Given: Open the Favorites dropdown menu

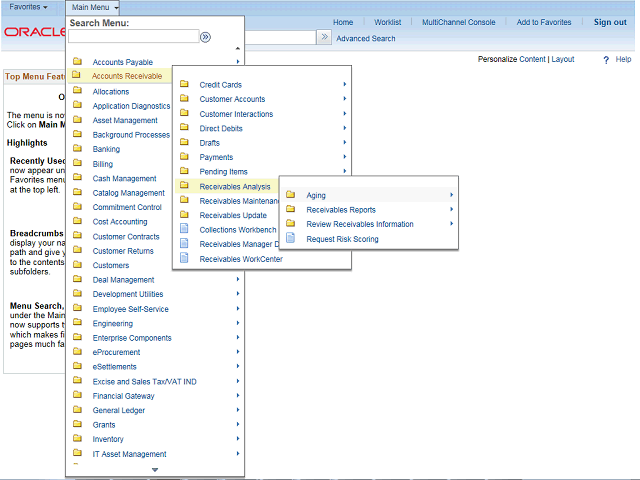Looking at the screenshot, I should [x=28, y=7].
